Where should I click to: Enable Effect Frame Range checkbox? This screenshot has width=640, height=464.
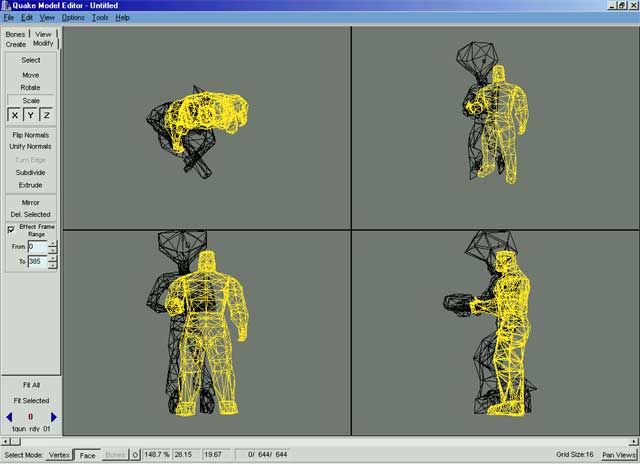[11, 229]
